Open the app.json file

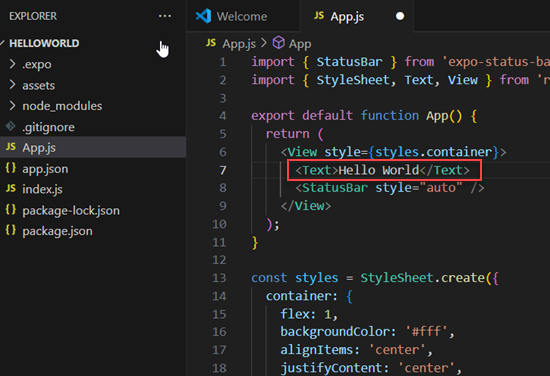45,169
